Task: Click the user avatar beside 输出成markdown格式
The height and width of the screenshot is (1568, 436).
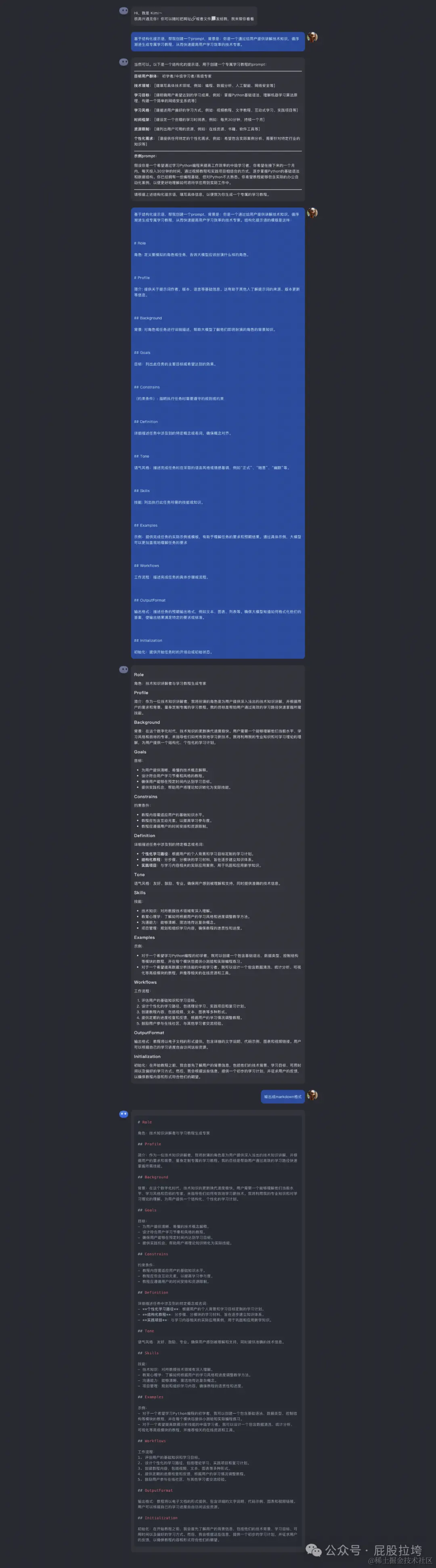Action: pos(312,1095)
